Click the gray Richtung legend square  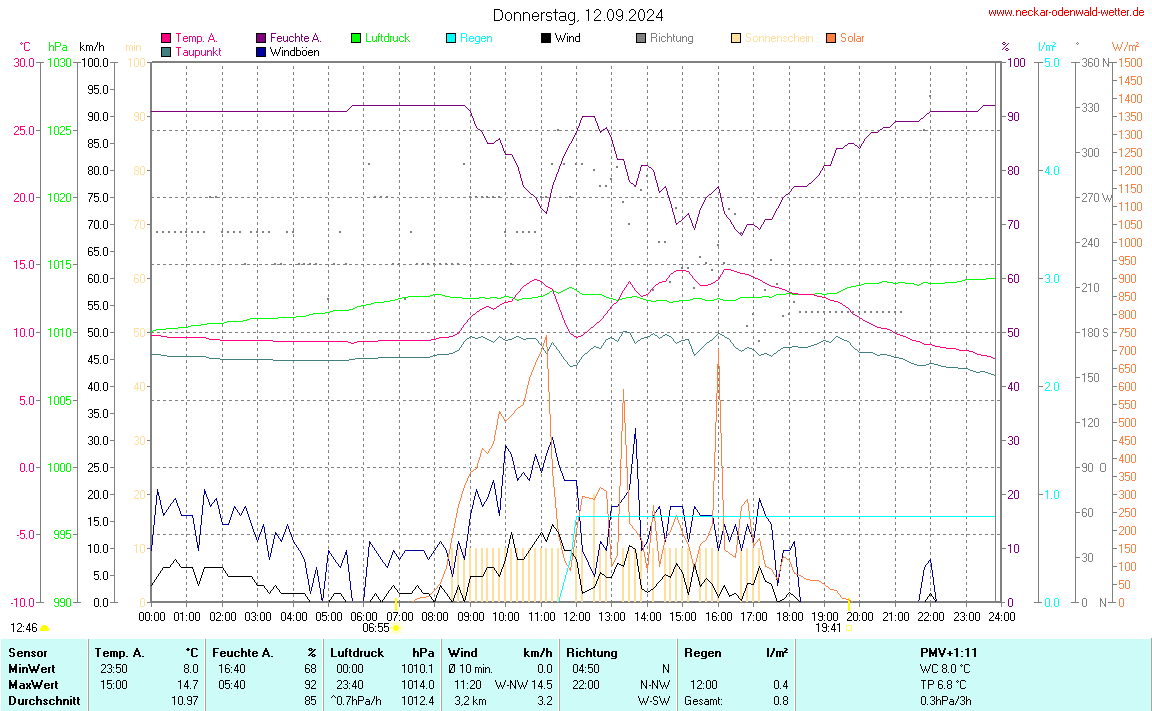click(x=641, y=38)
